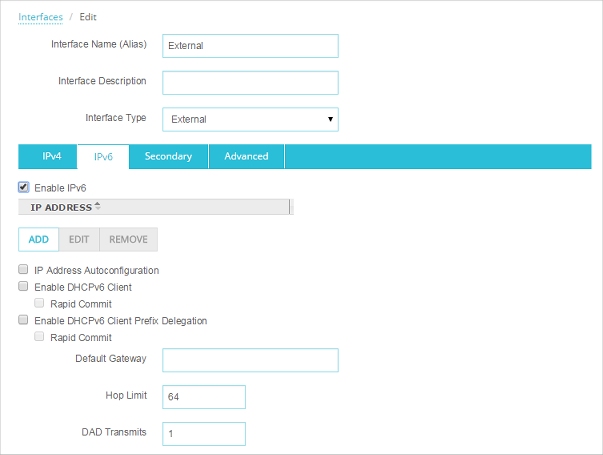Sort the IP Address column header arrow
Viewport: 603px width, 455px height.
click(x=97, y=206)
